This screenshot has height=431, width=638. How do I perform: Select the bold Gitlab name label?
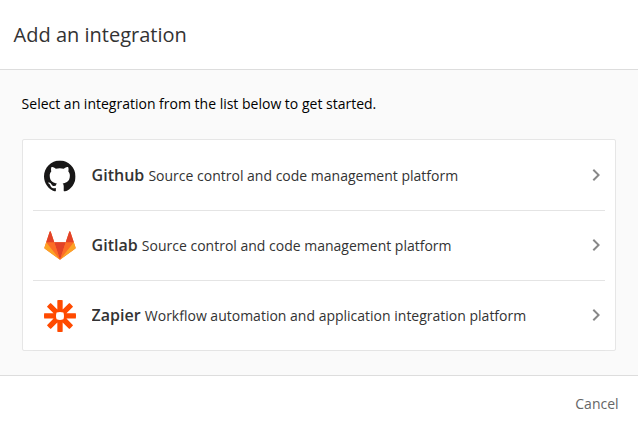(x=114, y=246)
